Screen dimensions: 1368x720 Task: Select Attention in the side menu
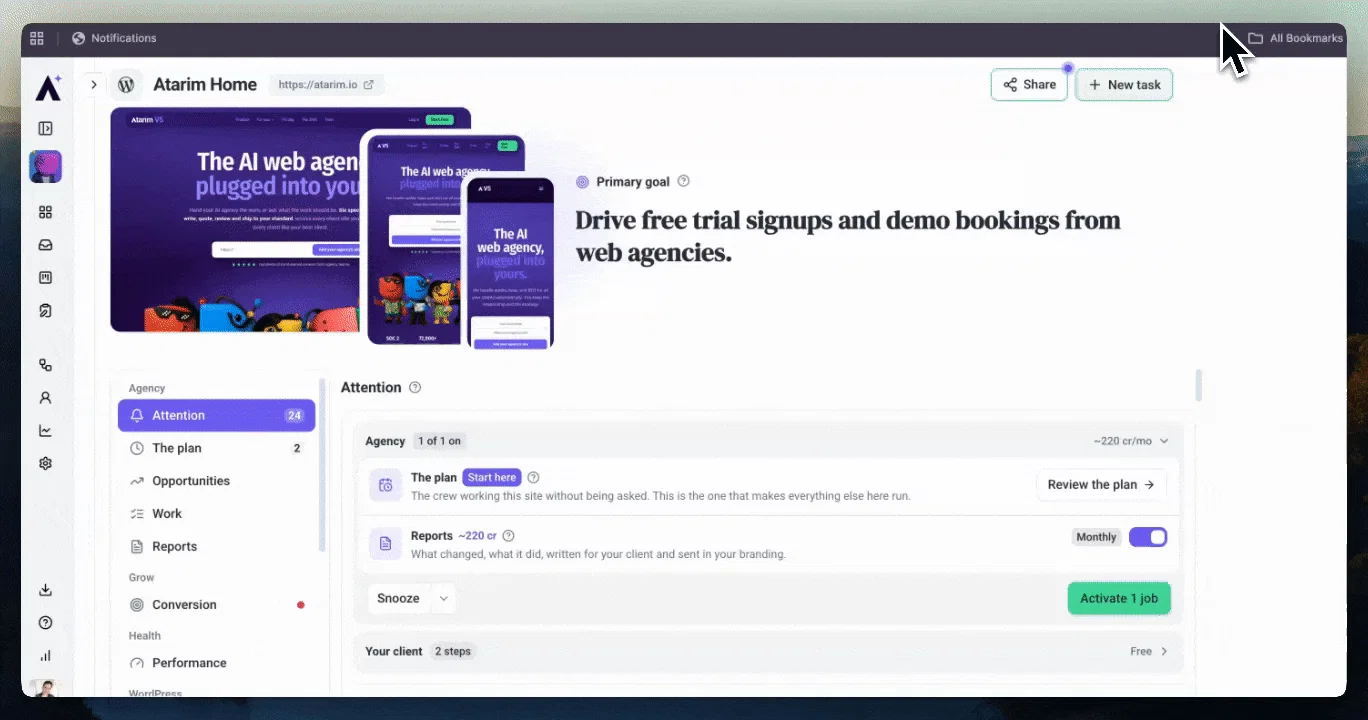point(216,415)
